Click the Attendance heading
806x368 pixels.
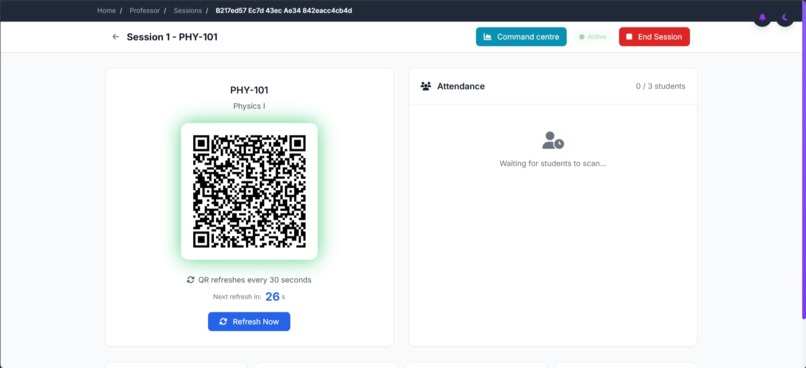pyautogui.click(x=461, y=86)
